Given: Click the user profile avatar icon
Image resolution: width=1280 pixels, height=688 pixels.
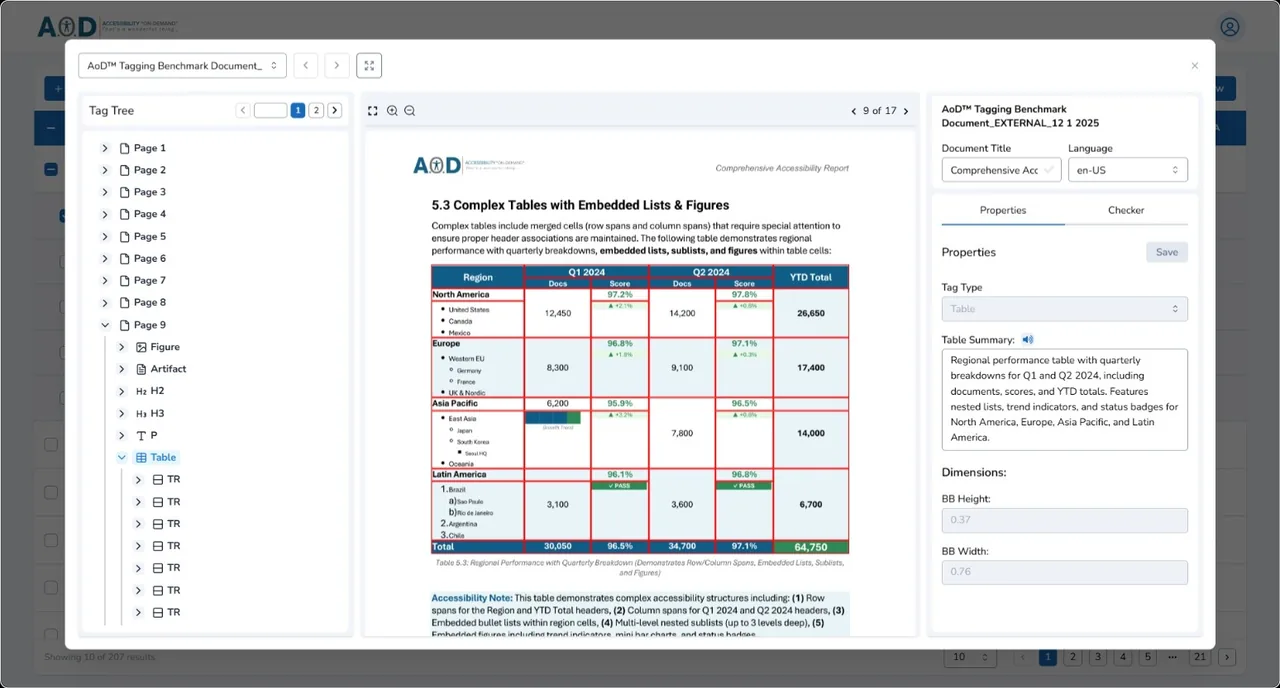Looking at the screenshot, I should [1230, 27].
